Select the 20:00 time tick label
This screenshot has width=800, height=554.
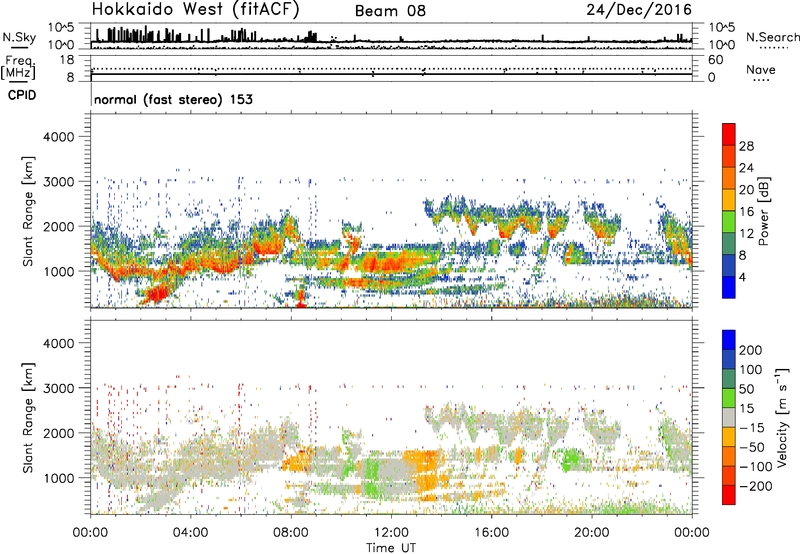tap(591, 533)
